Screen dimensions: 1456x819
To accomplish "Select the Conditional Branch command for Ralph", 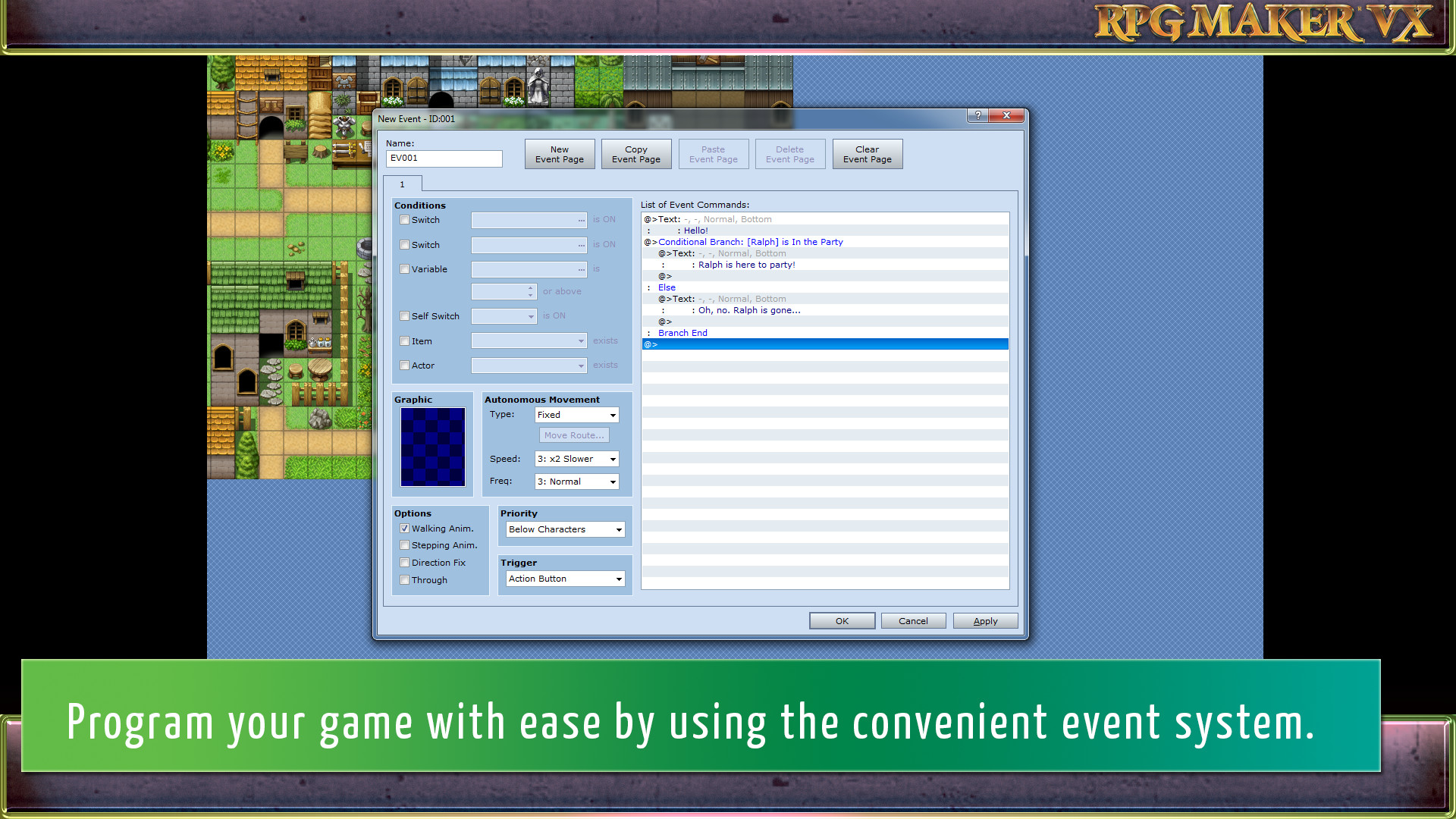I will point(751,241).
